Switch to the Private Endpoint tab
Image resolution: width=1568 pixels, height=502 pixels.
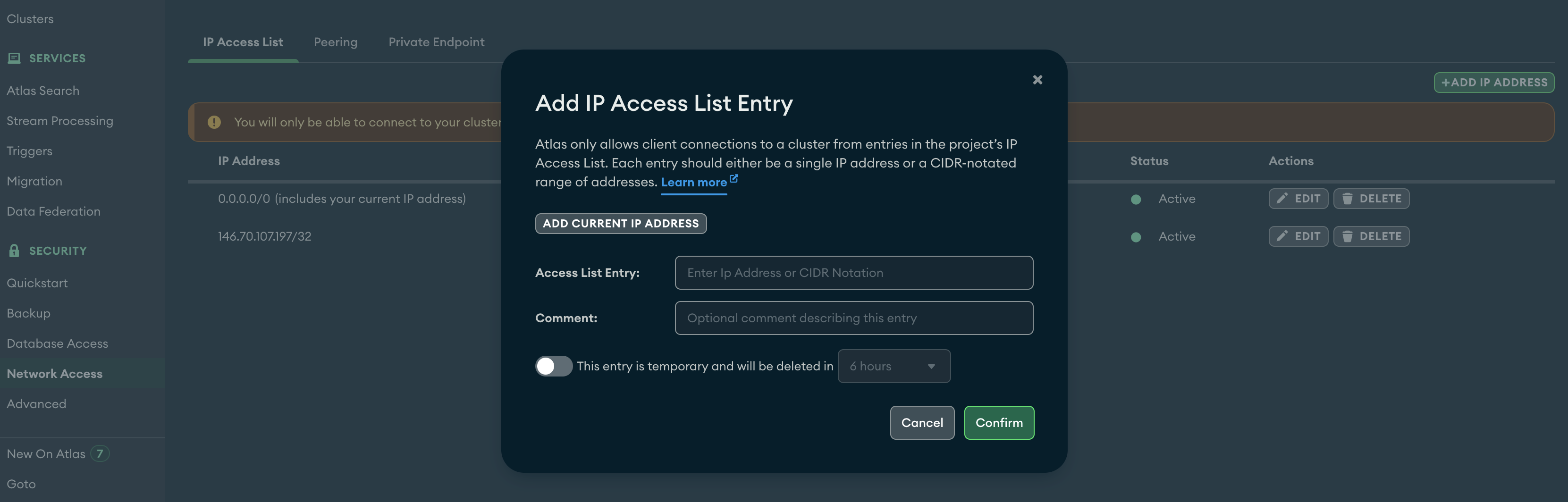437,42
